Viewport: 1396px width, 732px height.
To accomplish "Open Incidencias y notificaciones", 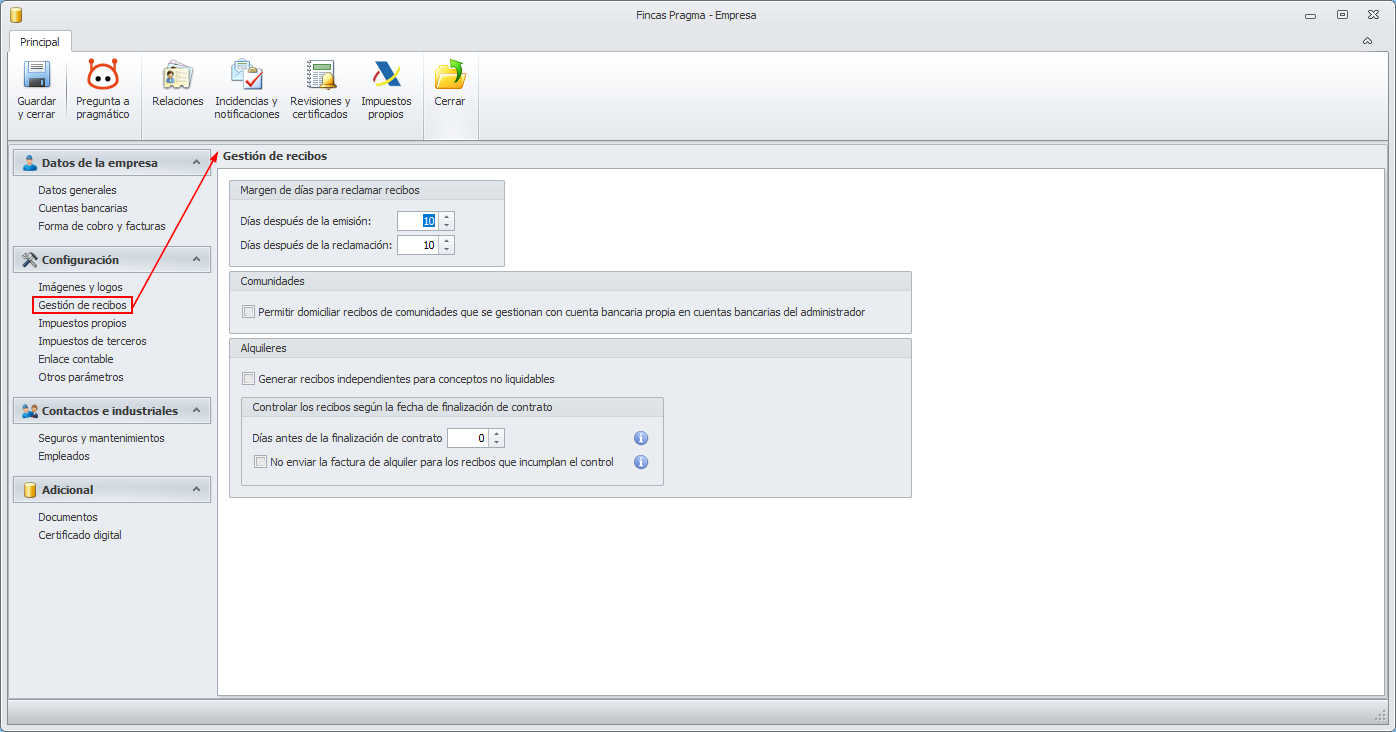I will click(x=247, y=90).
